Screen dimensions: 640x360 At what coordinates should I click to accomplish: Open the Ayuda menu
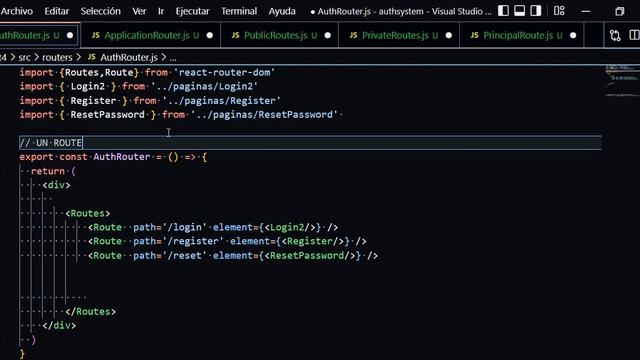tap(282, 11)
